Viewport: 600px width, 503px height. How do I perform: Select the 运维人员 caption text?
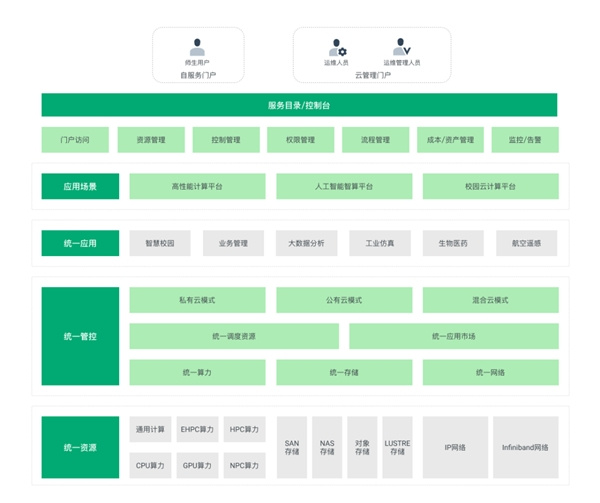[336, 63]
